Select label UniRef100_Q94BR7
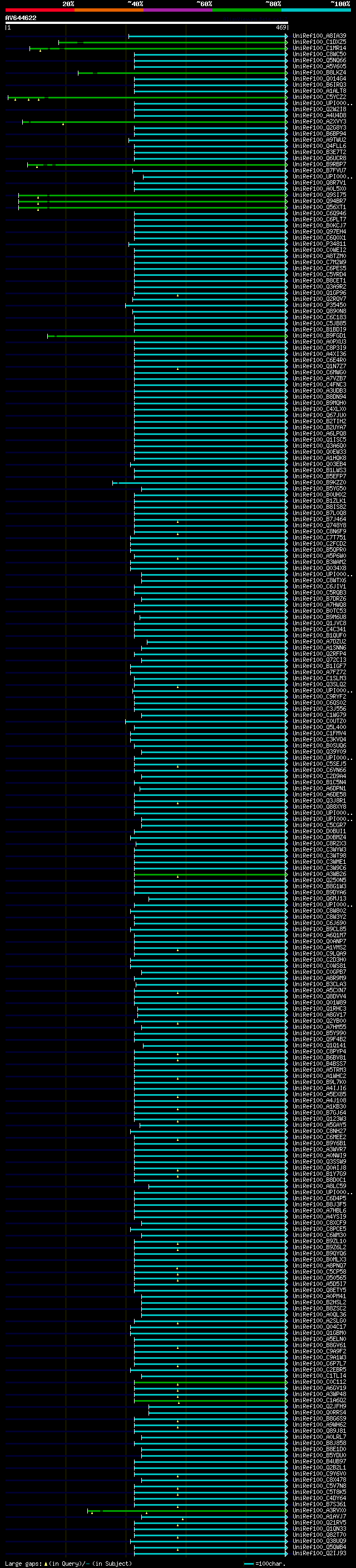Image resolution: width=356 pixels, height=1568 pixels. pos(319,201)
